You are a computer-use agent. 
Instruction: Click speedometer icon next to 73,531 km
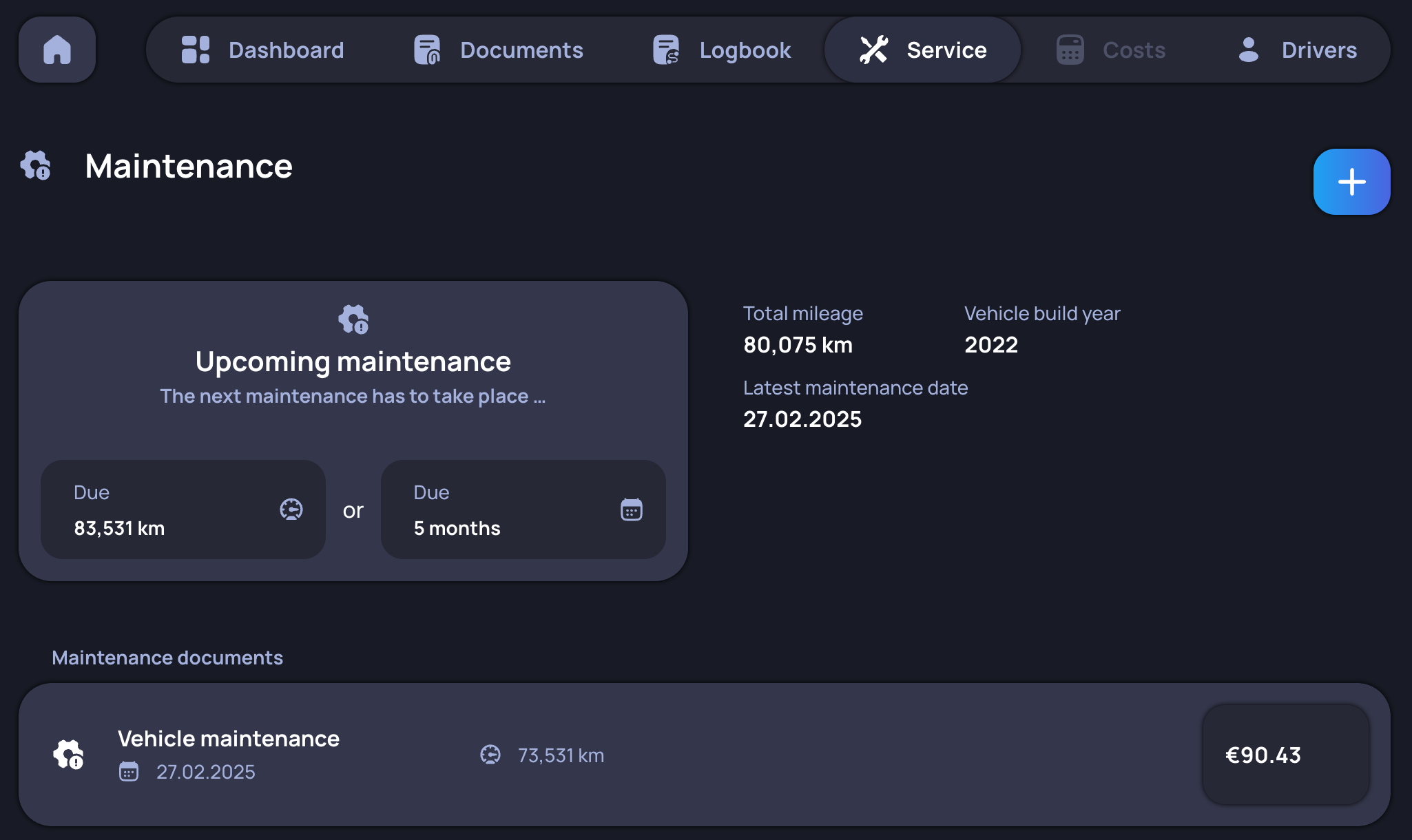tap(490, 755)
